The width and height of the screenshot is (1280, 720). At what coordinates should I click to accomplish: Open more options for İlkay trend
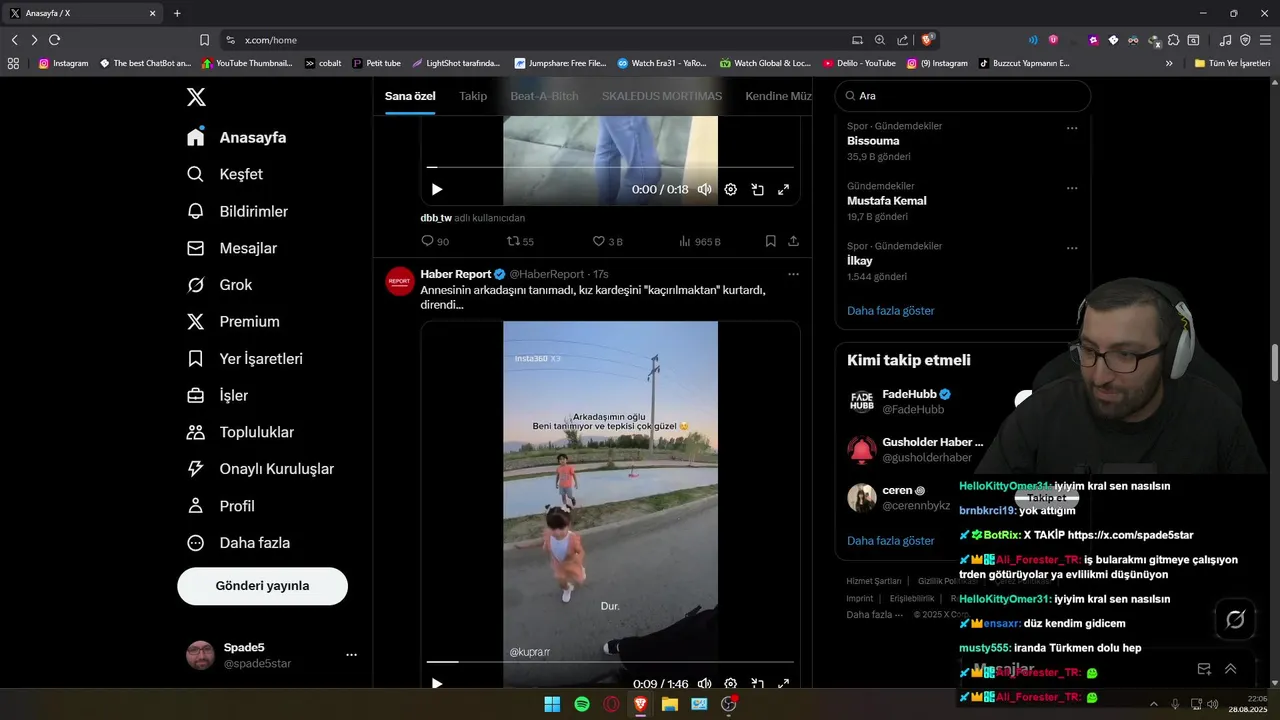(x=1072, y=248)
